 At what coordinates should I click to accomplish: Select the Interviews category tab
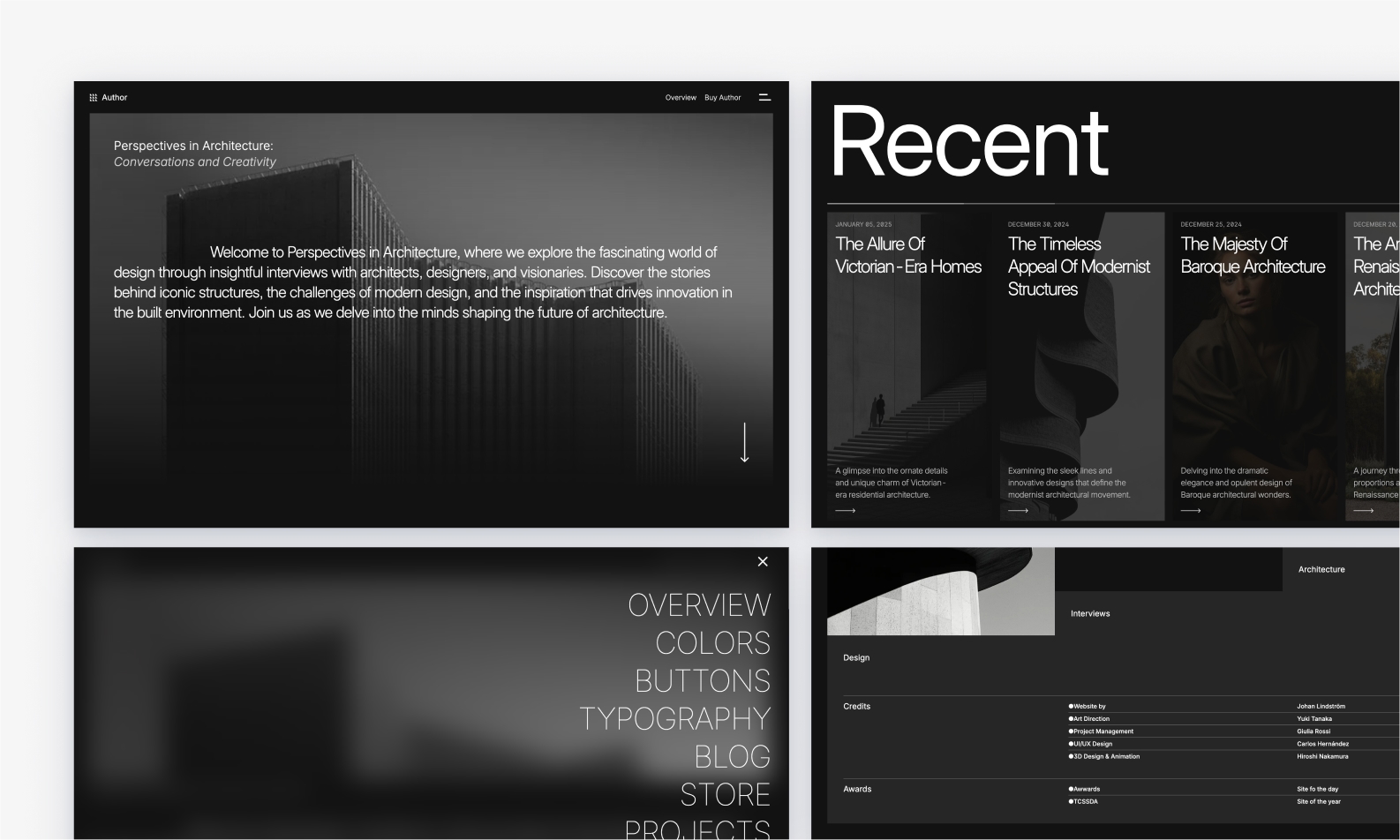tap(1090, 613)
